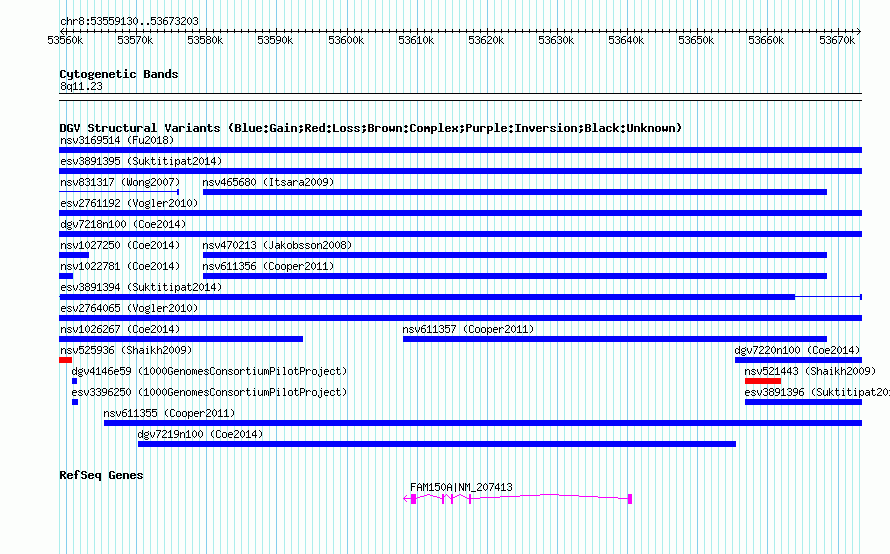Click the nsv525936 (Shaikh2009) label
The image size is (890, 554).
click(126, 350)
